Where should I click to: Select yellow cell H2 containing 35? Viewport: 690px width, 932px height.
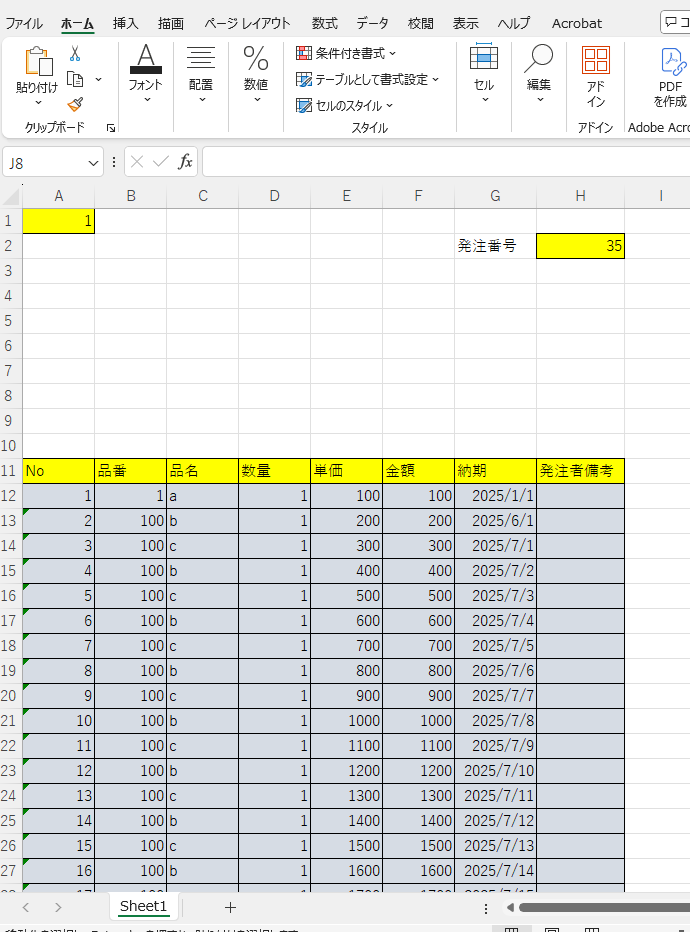[580, 246]
